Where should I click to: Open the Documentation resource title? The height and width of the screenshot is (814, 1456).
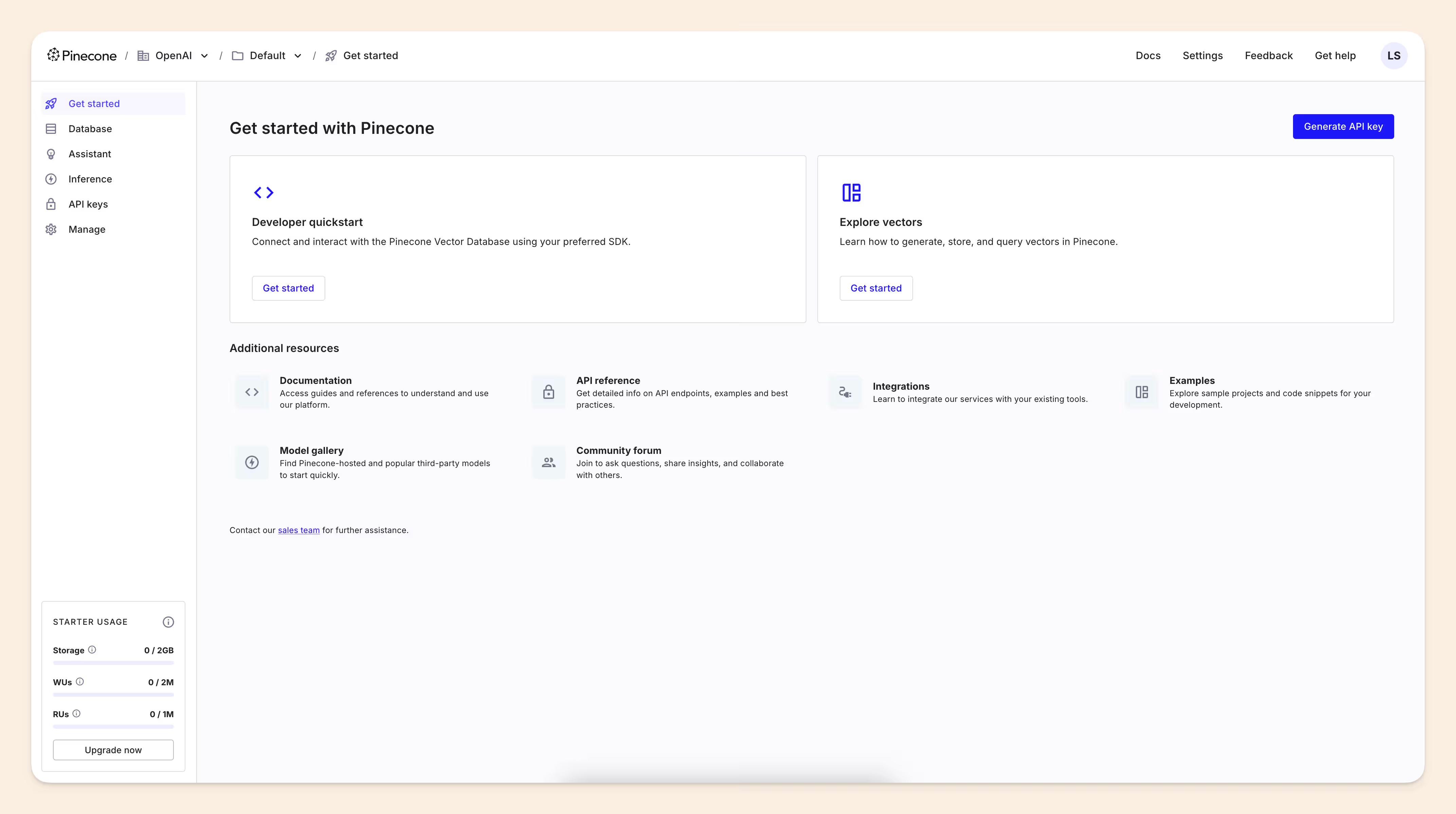[315, 381]
